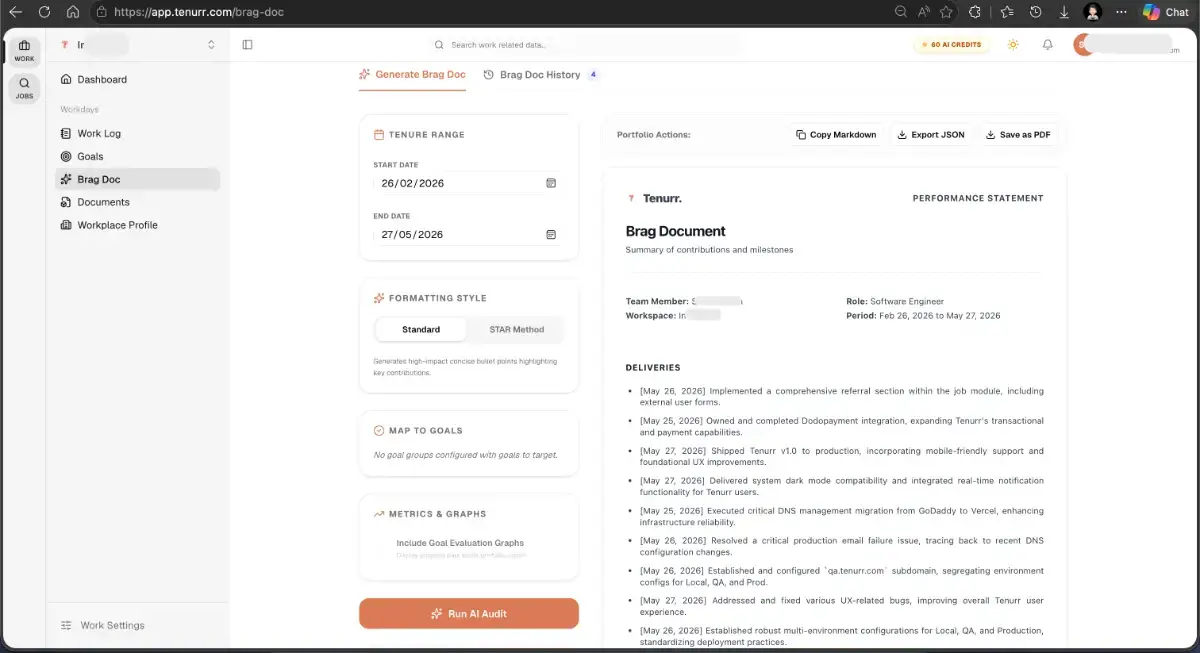Viewport: 1200px width, 653px height.
Task: Click the Start Date field 26/02/2026
Action: click(x=468, y=183)
